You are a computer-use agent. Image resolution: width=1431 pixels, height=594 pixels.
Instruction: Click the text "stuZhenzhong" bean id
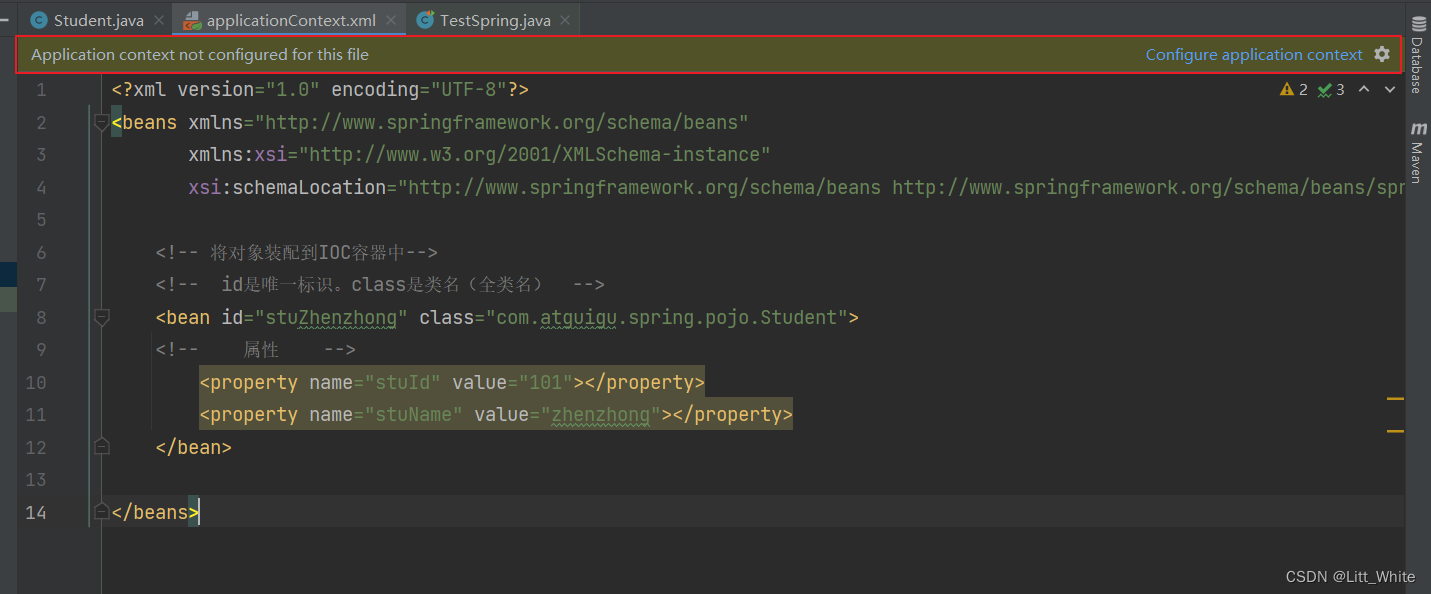(331, 318)
